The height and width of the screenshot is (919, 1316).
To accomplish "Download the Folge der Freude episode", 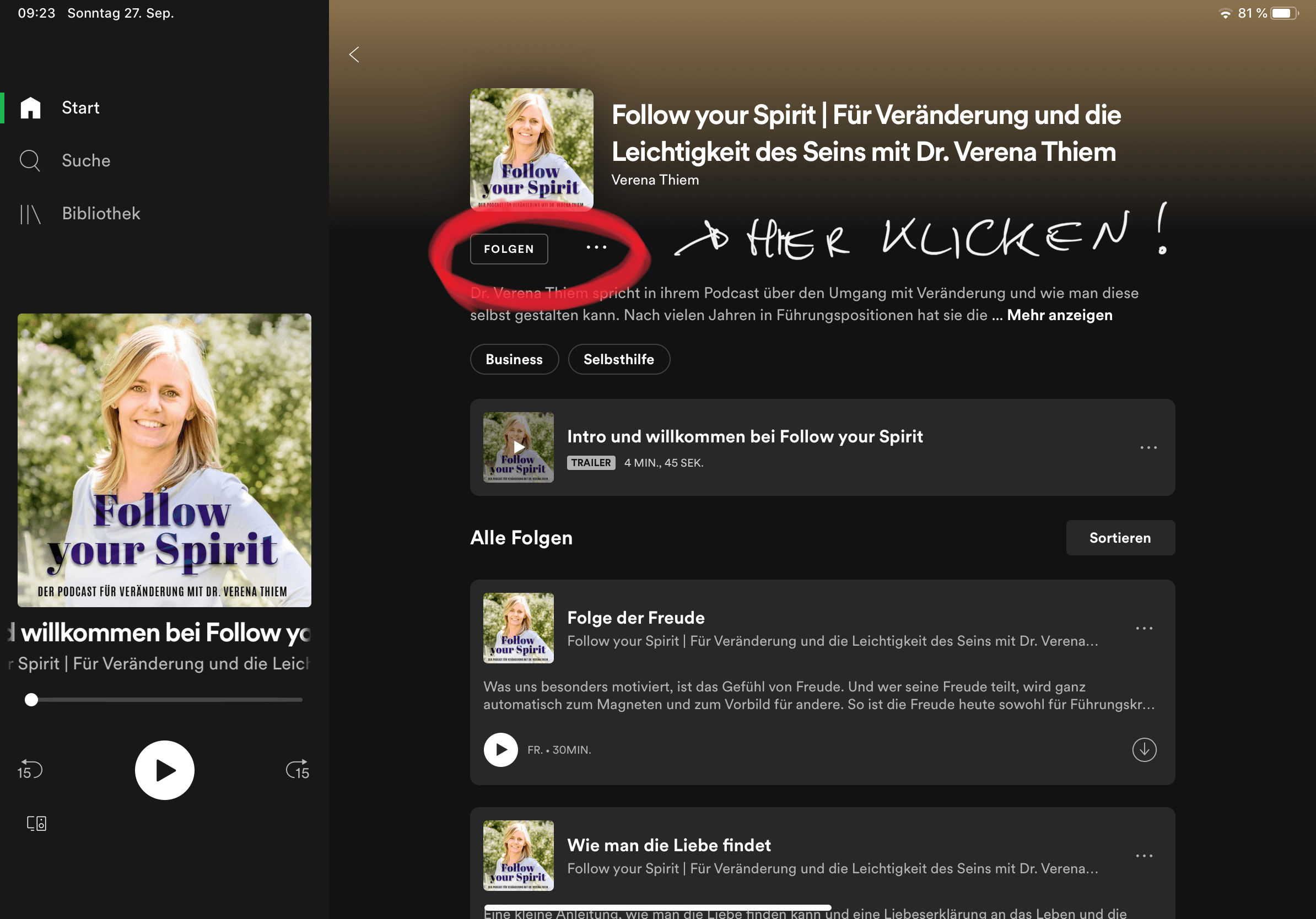I will click(x=1144, y=749).
